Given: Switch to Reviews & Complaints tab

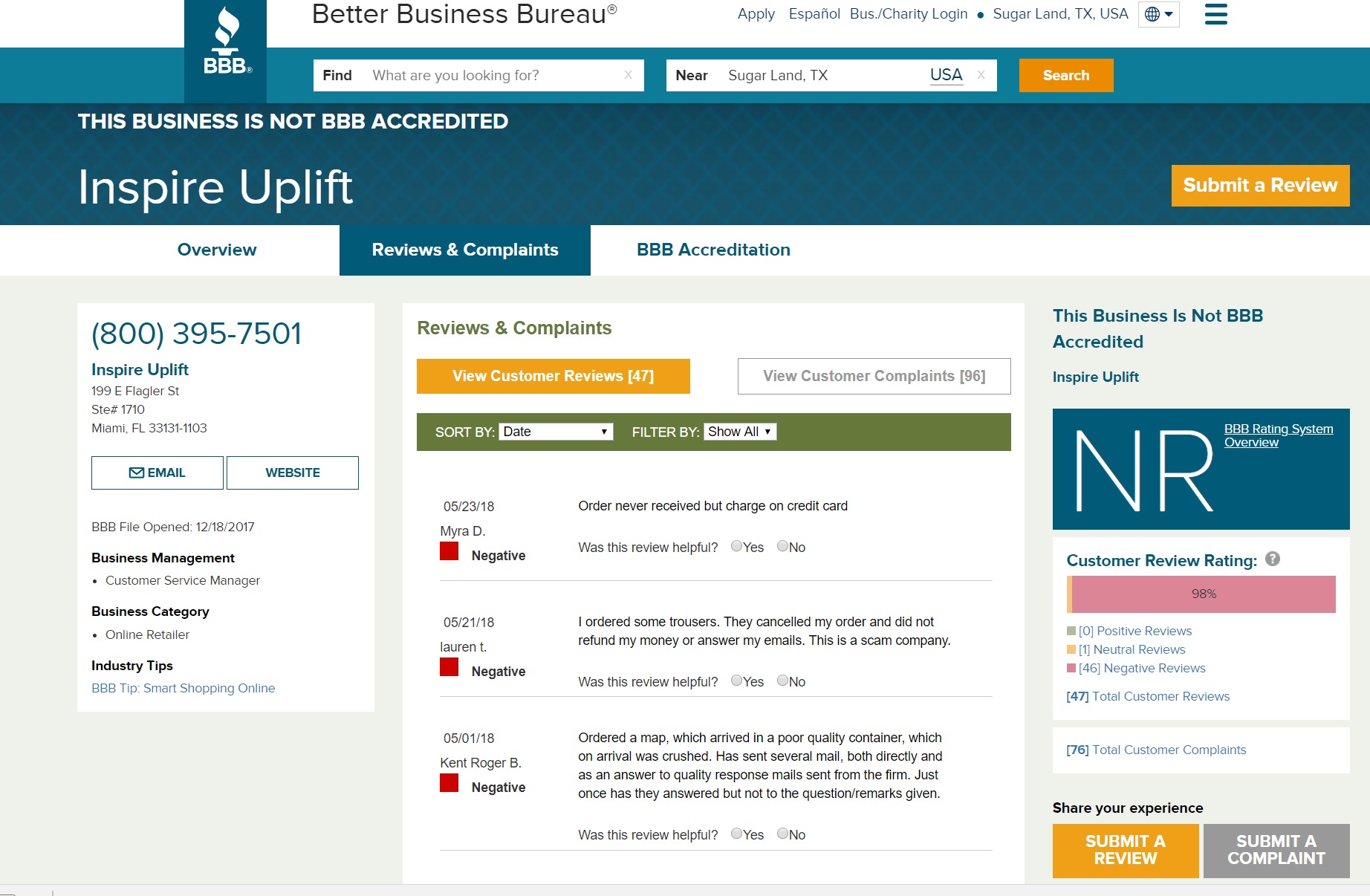Looking at the screenshot, I should point(465,250).
